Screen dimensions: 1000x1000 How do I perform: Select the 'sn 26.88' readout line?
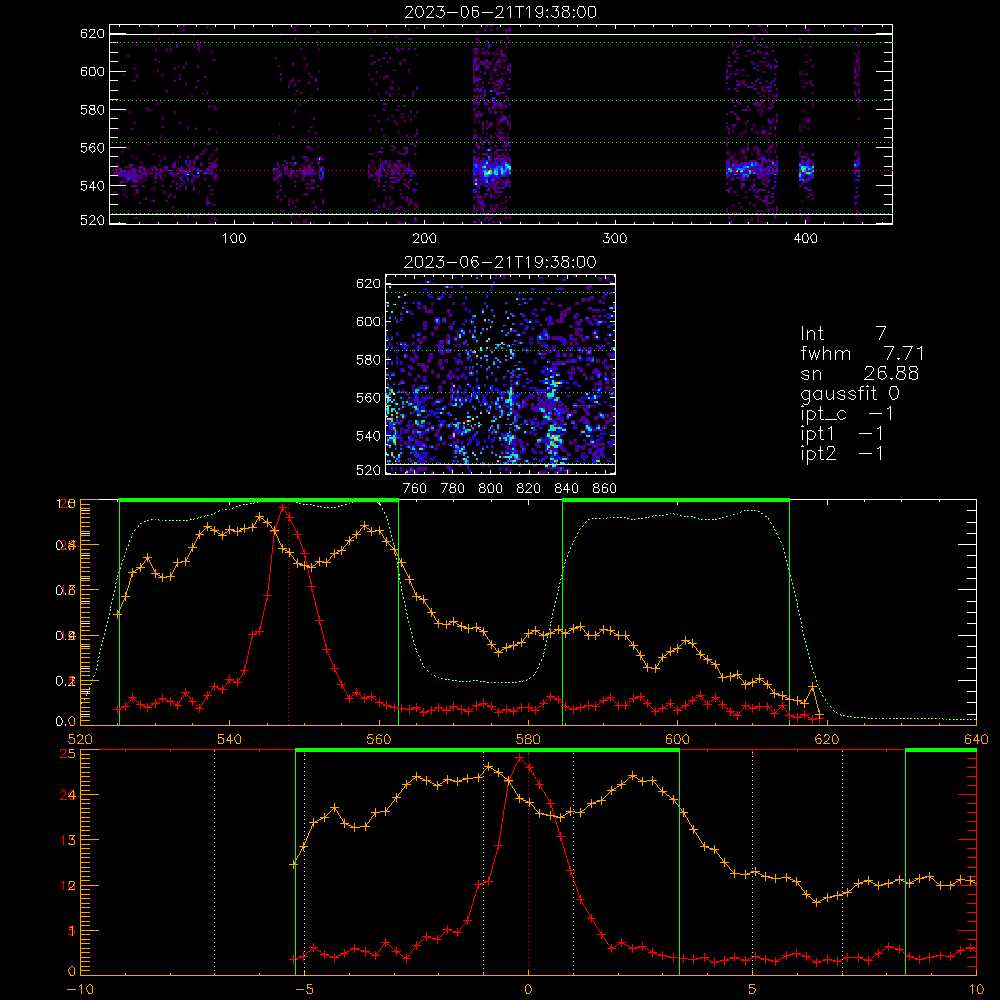pyautogui.click(x=860, y=374)
